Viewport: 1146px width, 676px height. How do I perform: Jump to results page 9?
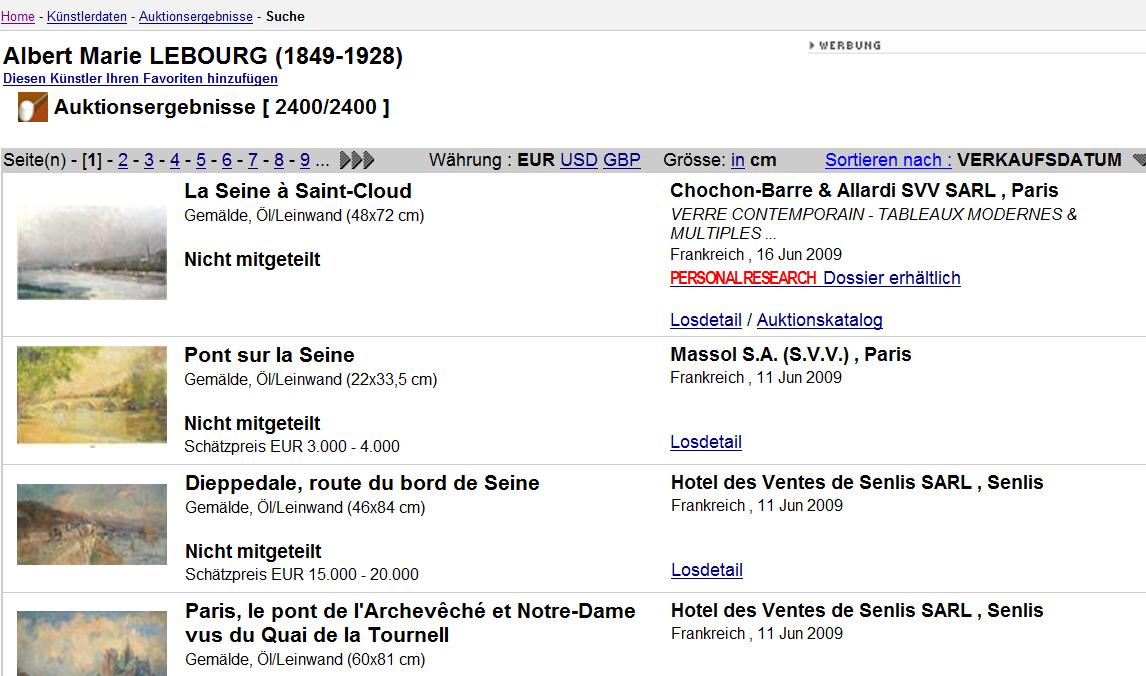[x=305, y=160]
